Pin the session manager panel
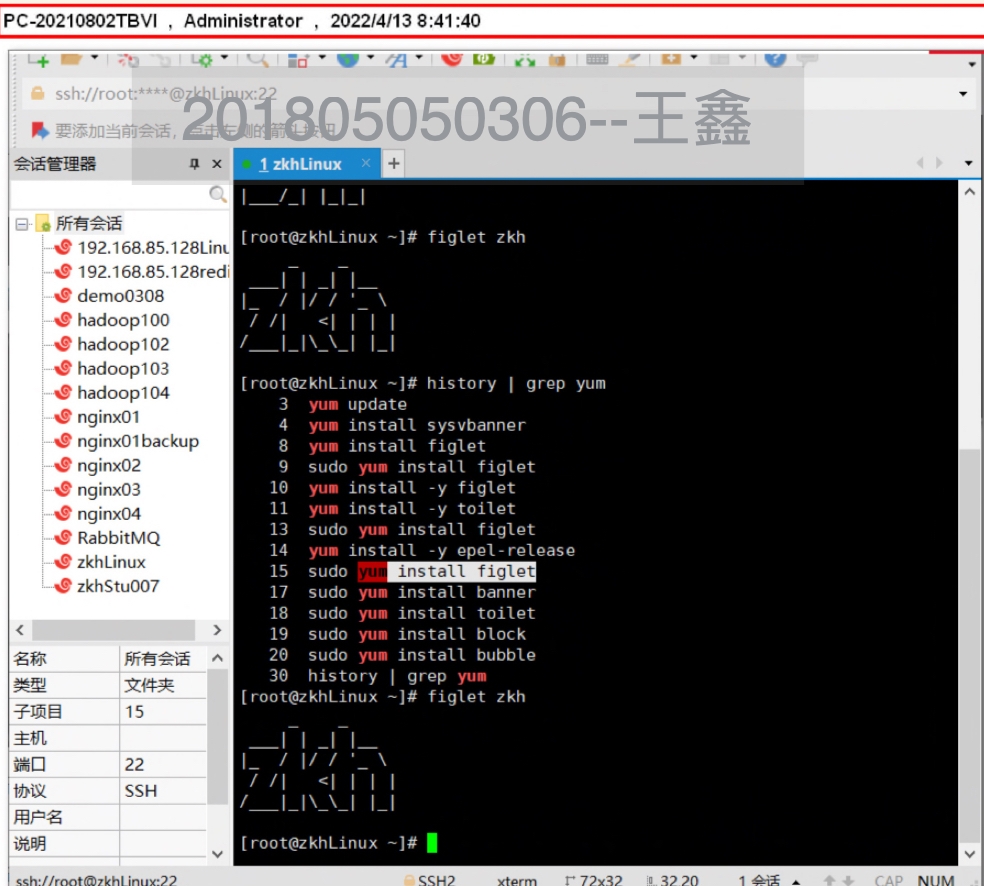The image size is (984, 886). coord(194,164)
